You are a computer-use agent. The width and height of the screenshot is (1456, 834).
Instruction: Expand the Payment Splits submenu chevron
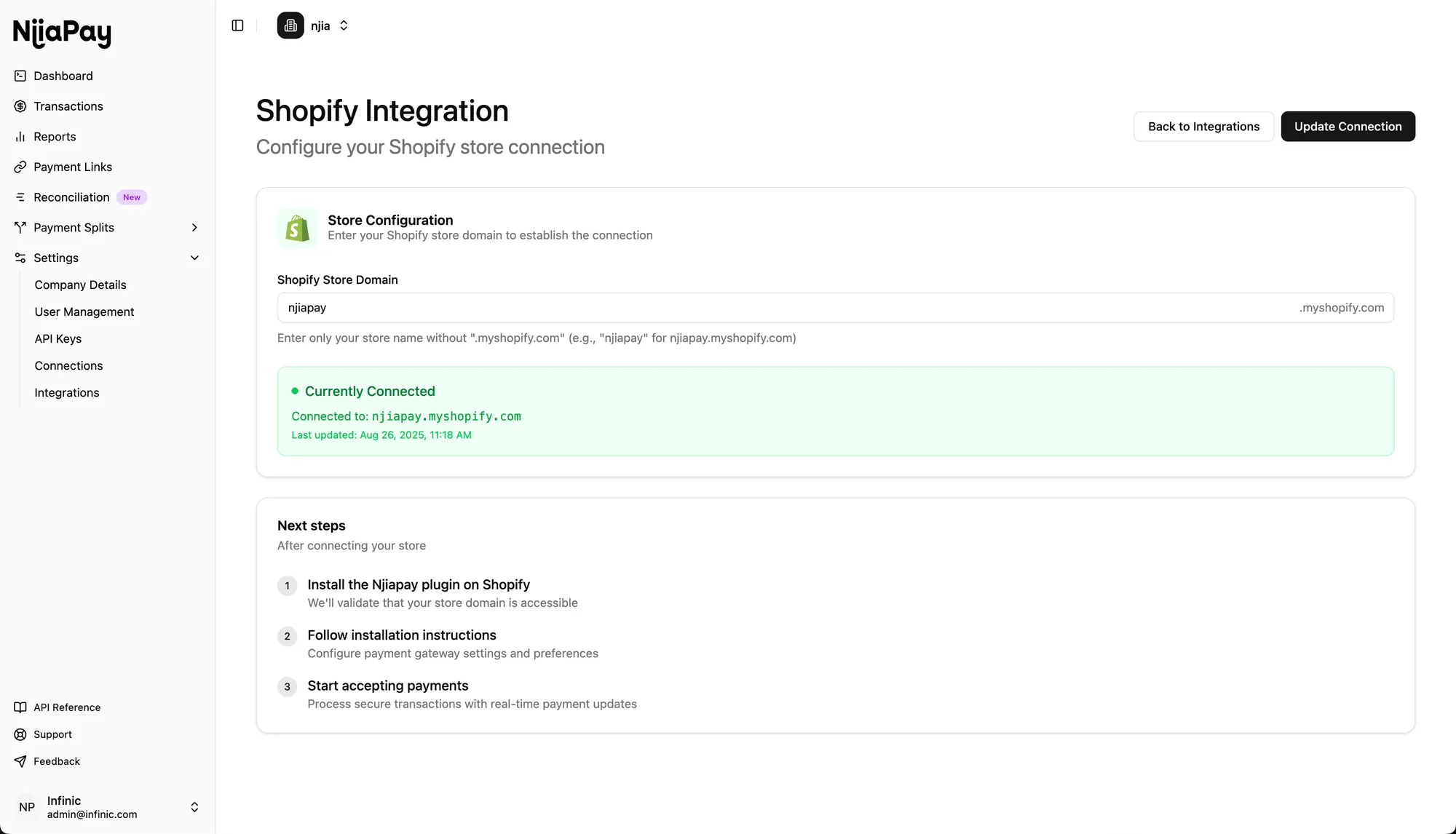194,228
